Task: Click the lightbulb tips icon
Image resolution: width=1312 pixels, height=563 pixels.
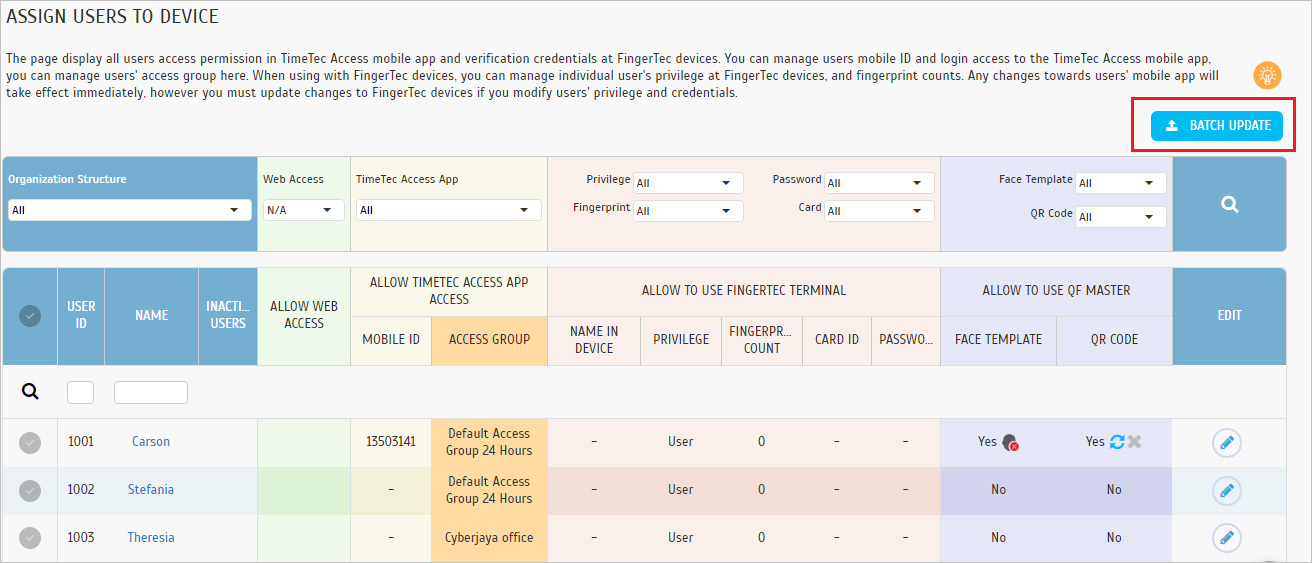Action: click(1268, 75)
